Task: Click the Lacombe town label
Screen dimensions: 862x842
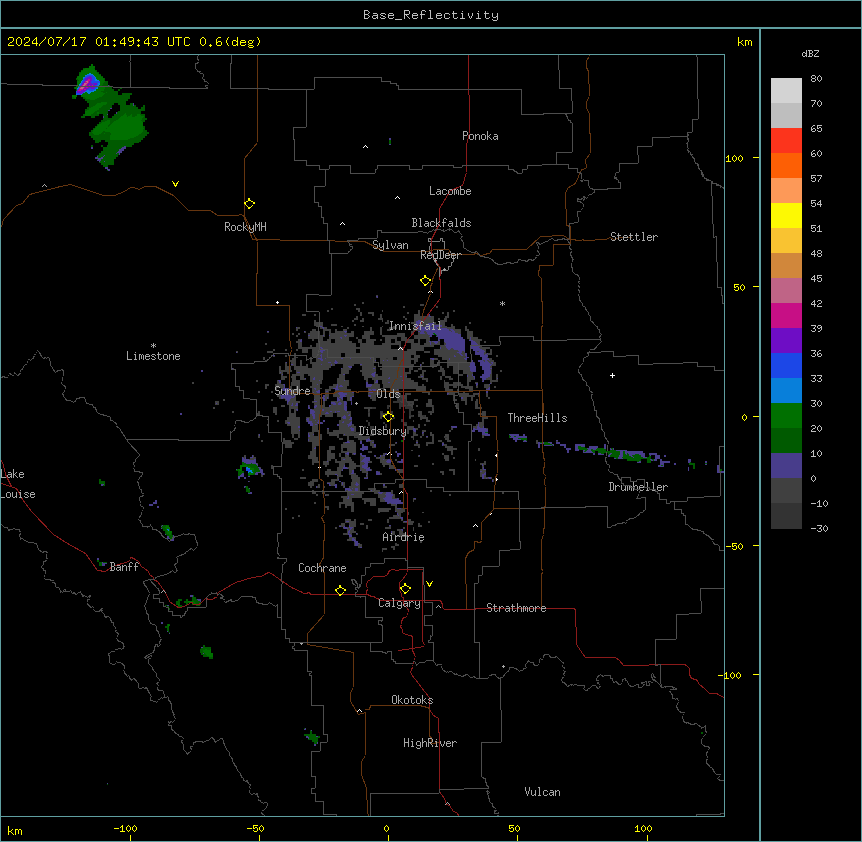Action: (450, 191)
